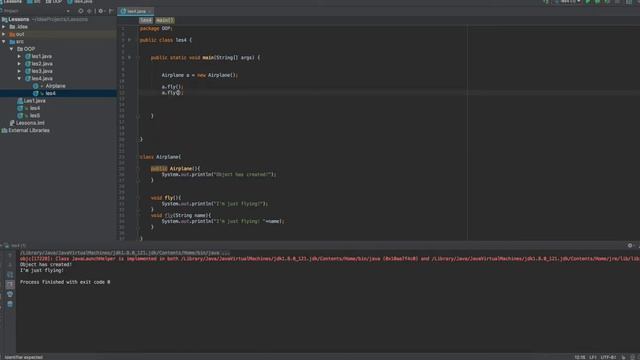
Task: Place cursor on 'Airplane a = new Airplane();' line
Action: (x=199, y=75)
